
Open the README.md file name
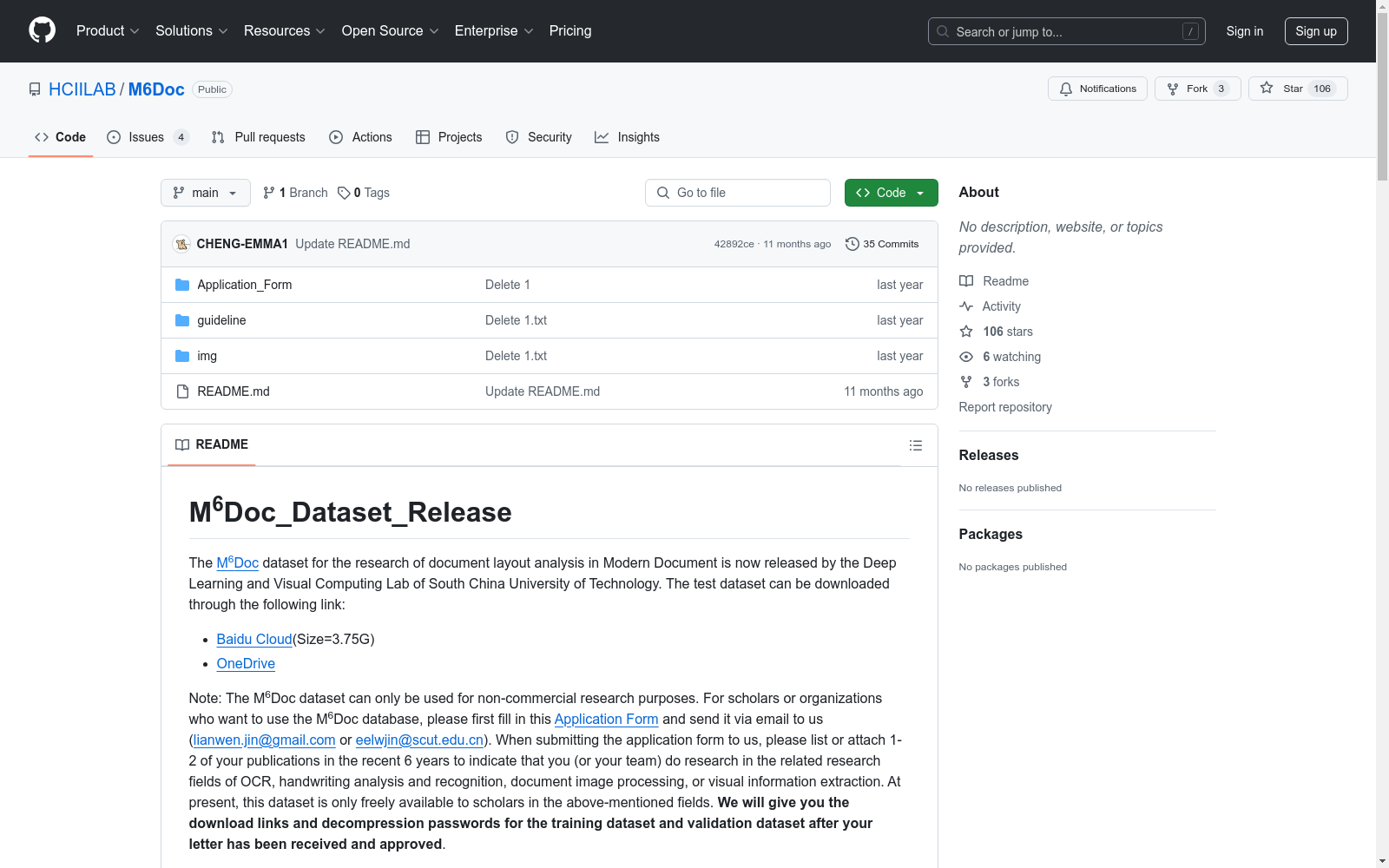tap(234, 391)
